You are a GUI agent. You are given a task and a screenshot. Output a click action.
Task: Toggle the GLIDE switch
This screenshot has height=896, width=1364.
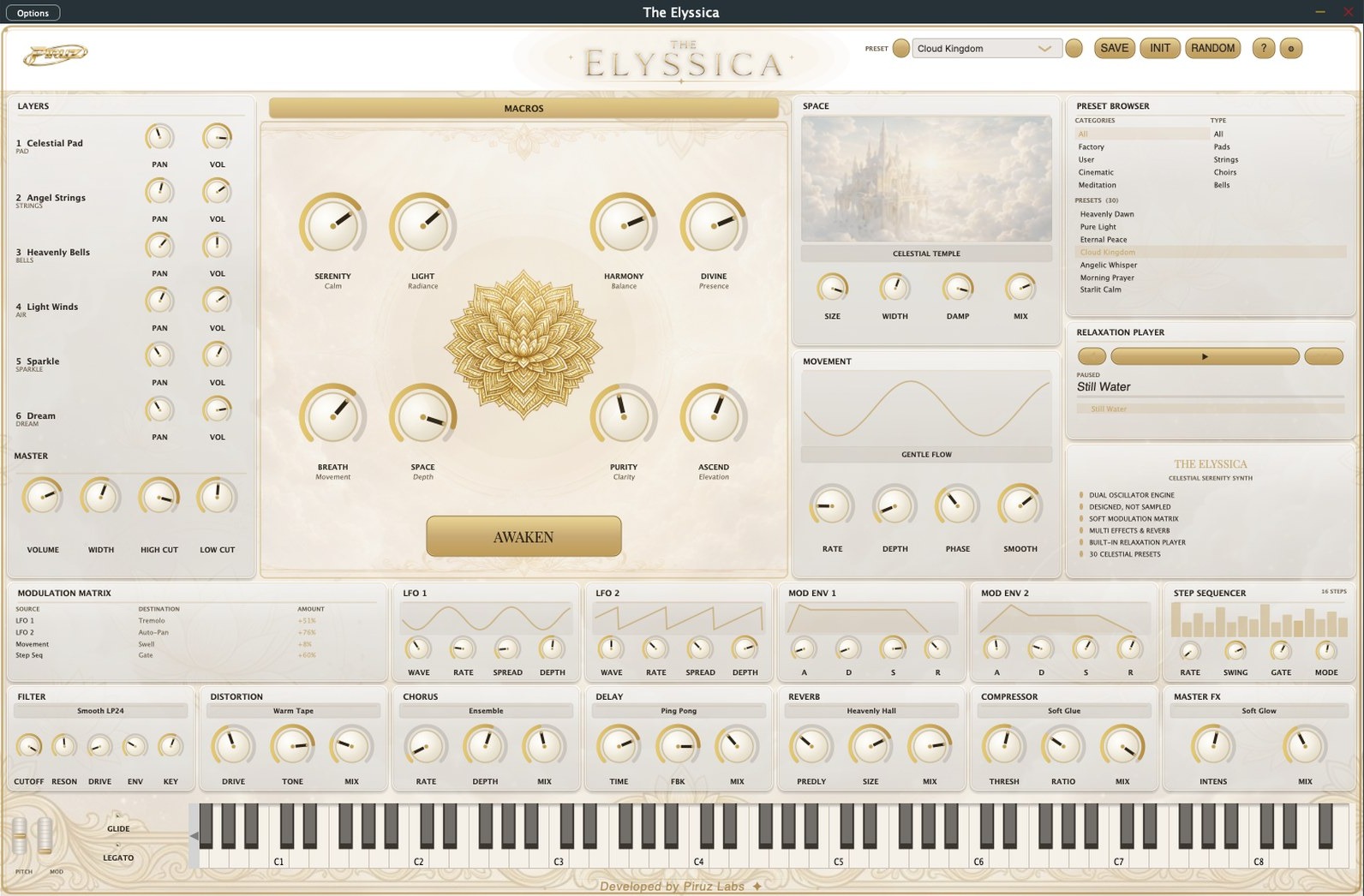(x=118, y=815)
